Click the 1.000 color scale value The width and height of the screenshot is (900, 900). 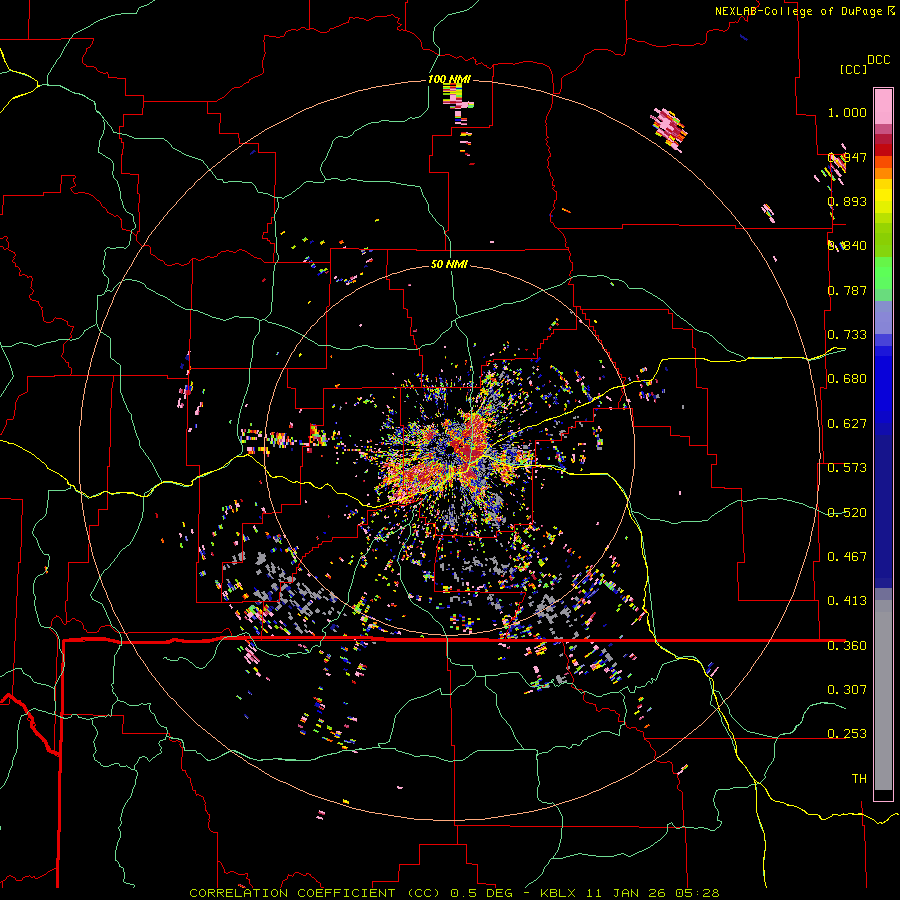click(x=847, y=112)
